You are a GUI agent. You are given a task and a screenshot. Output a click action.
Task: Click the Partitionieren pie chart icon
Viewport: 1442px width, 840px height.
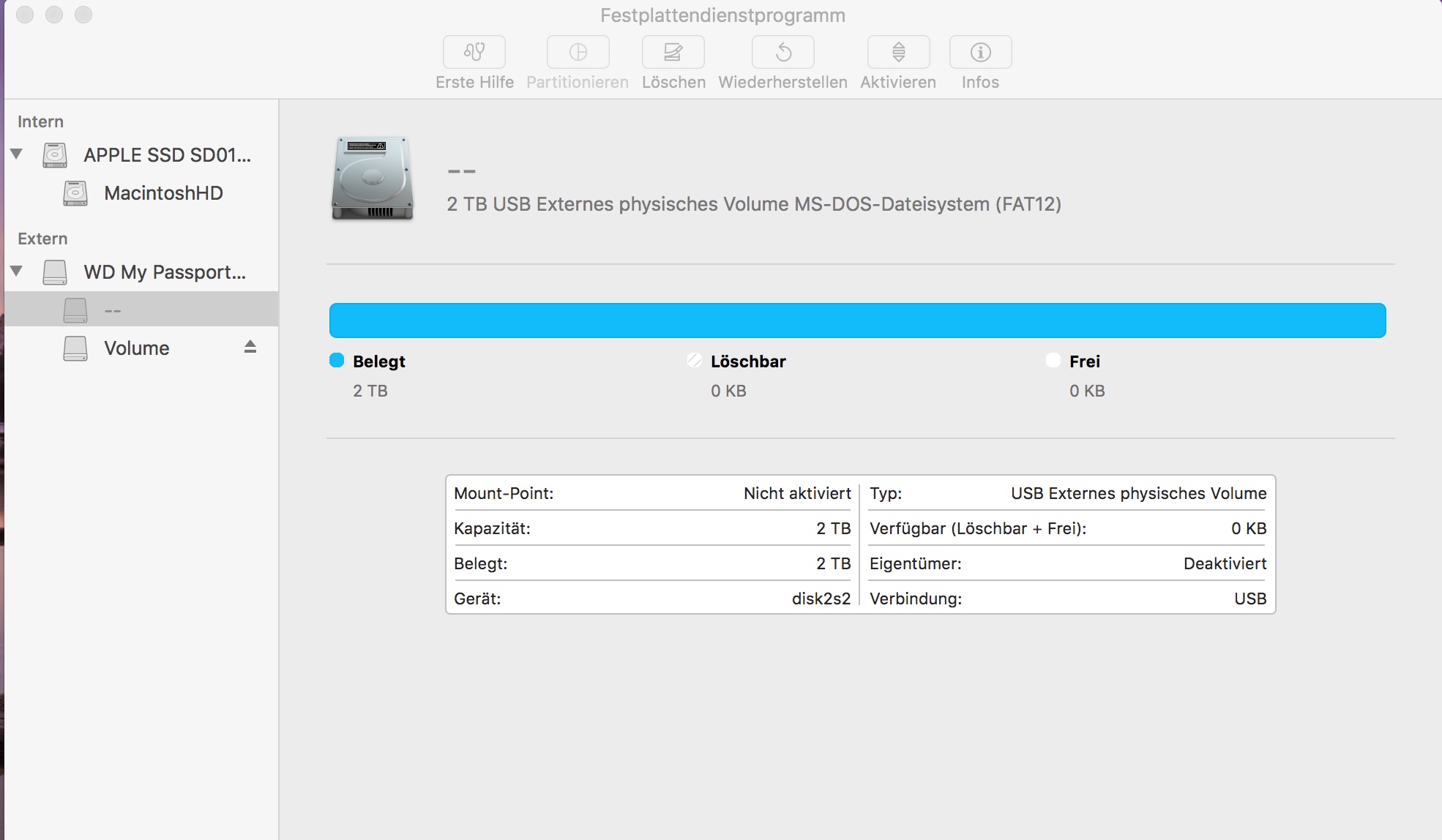click(x=578, y=52)
